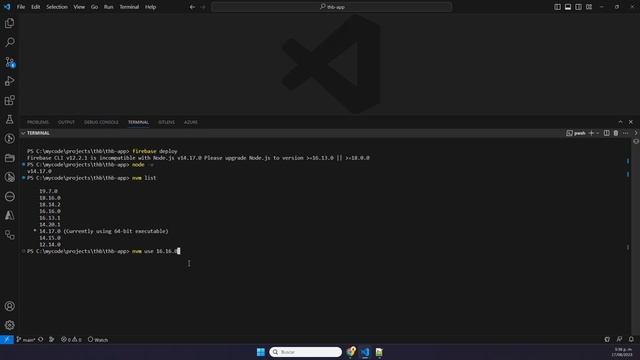Switch to the OUTPUT tab
Screen dimensions: 640x360
66,122
